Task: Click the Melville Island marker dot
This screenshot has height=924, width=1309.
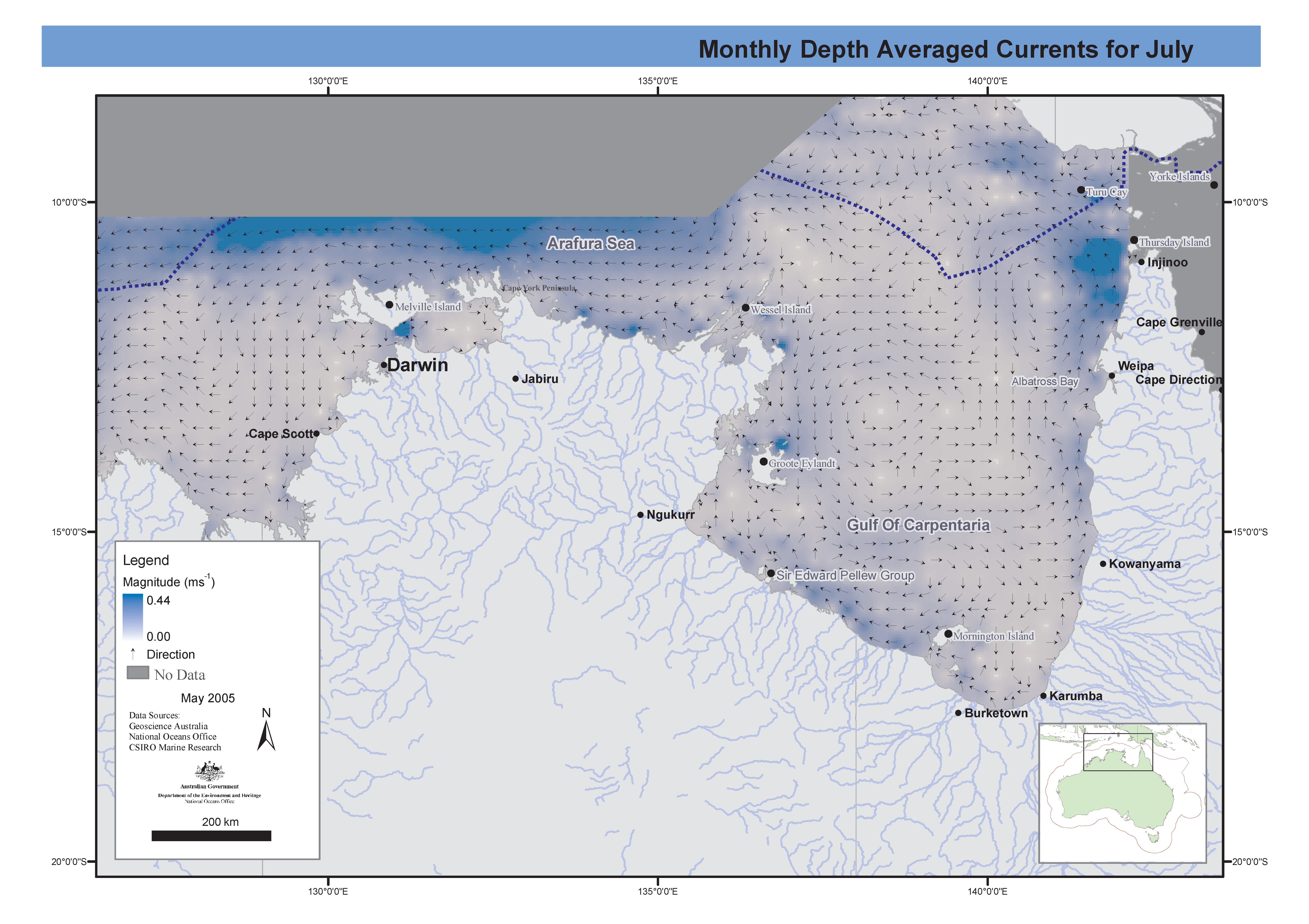Action: click(x=389, y=305)
